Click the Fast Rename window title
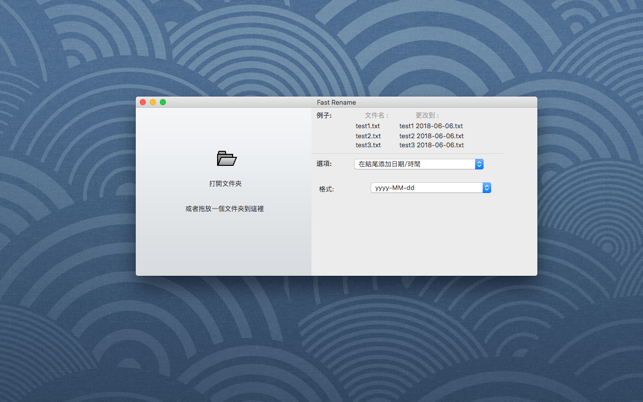Viewport: 643px width, 402px height. 336,103
